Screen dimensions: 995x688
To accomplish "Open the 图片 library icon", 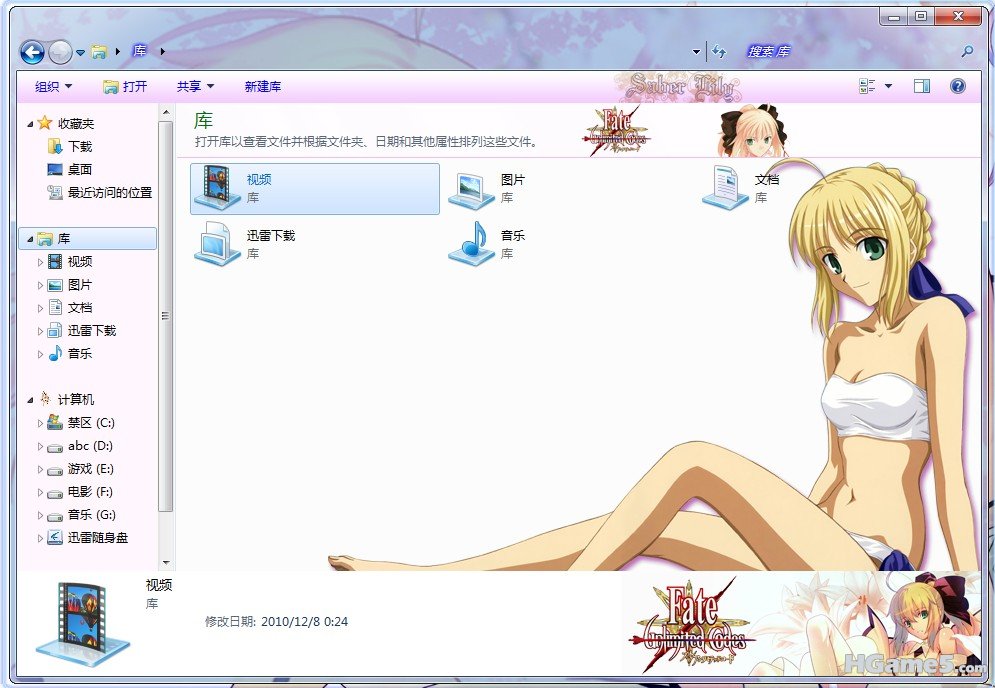I will tap(471, 188).
